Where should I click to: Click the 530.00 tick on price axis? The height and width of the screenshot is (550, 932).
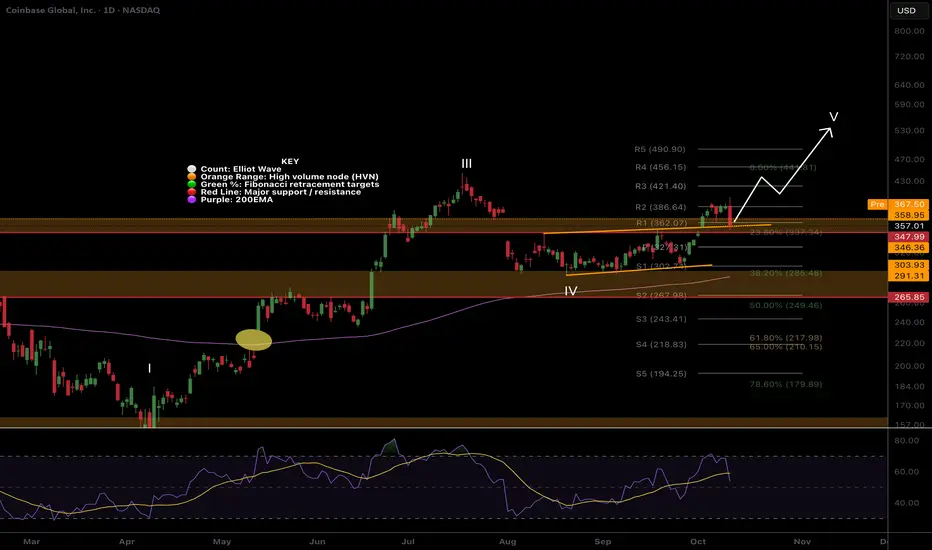909,130
